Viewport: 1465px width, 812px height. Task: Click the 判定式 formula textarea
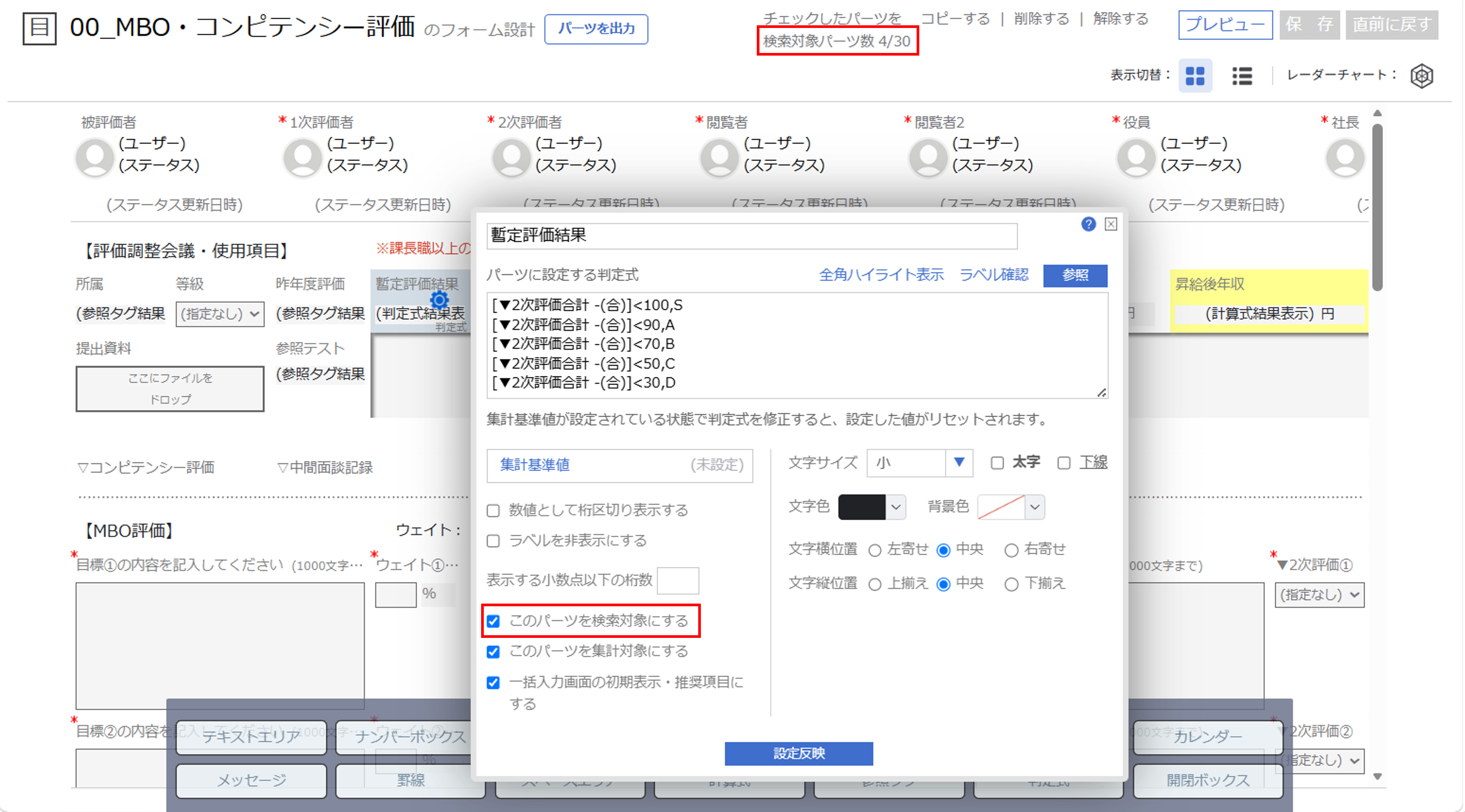point(797,345)
